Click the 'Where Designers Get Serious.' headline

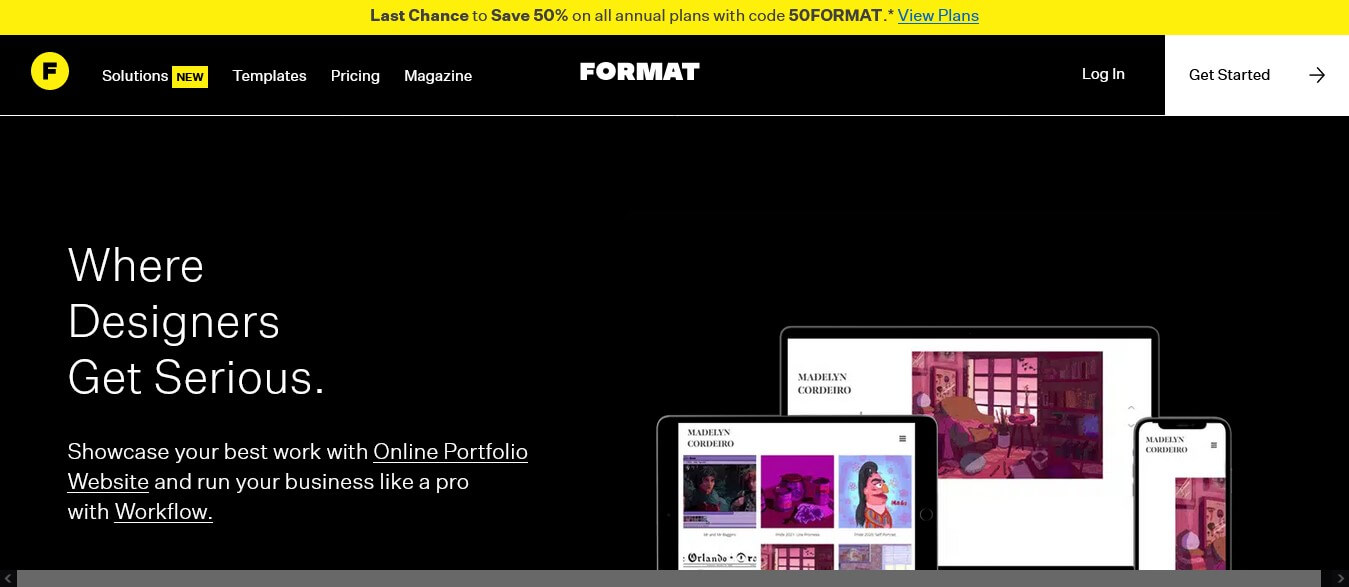coord(196,322)
